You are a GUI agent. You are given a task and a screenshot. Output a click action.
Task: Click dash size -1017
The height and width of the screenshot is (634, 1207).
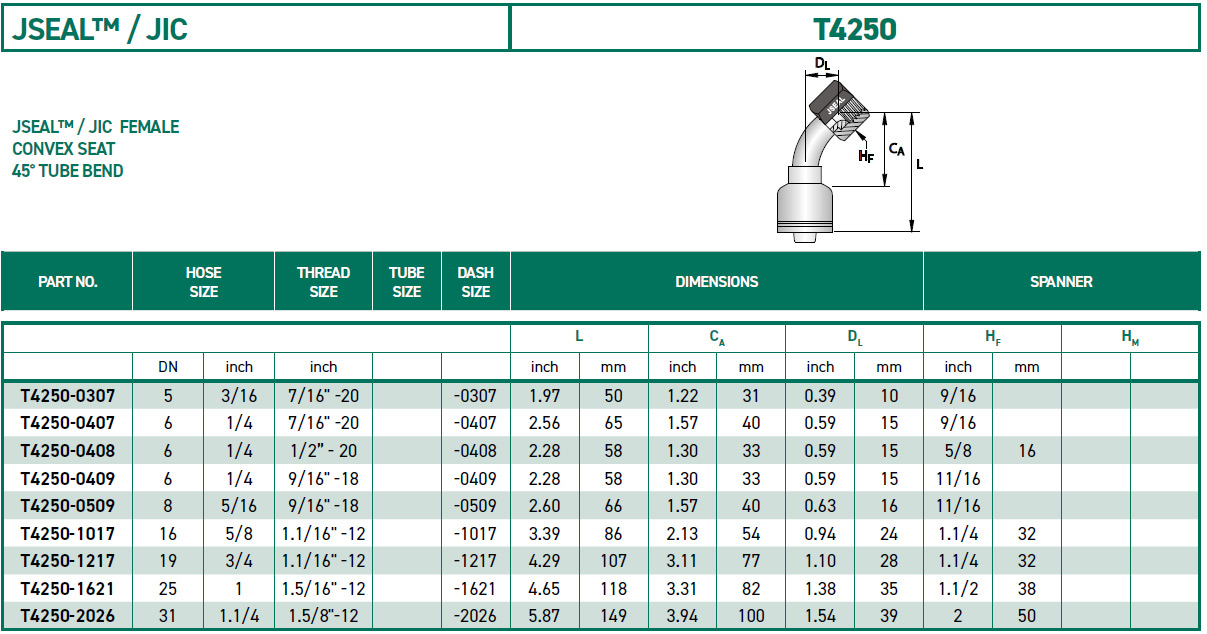point(475,533)
